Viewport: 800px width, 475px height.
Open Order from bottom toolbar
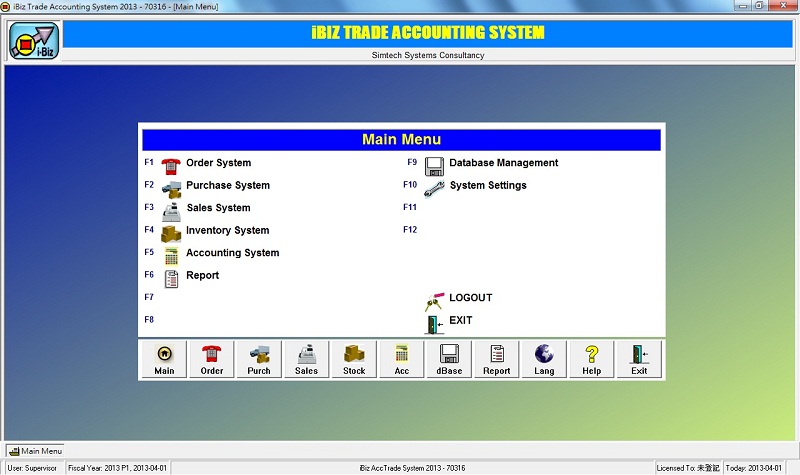[212, 359]
